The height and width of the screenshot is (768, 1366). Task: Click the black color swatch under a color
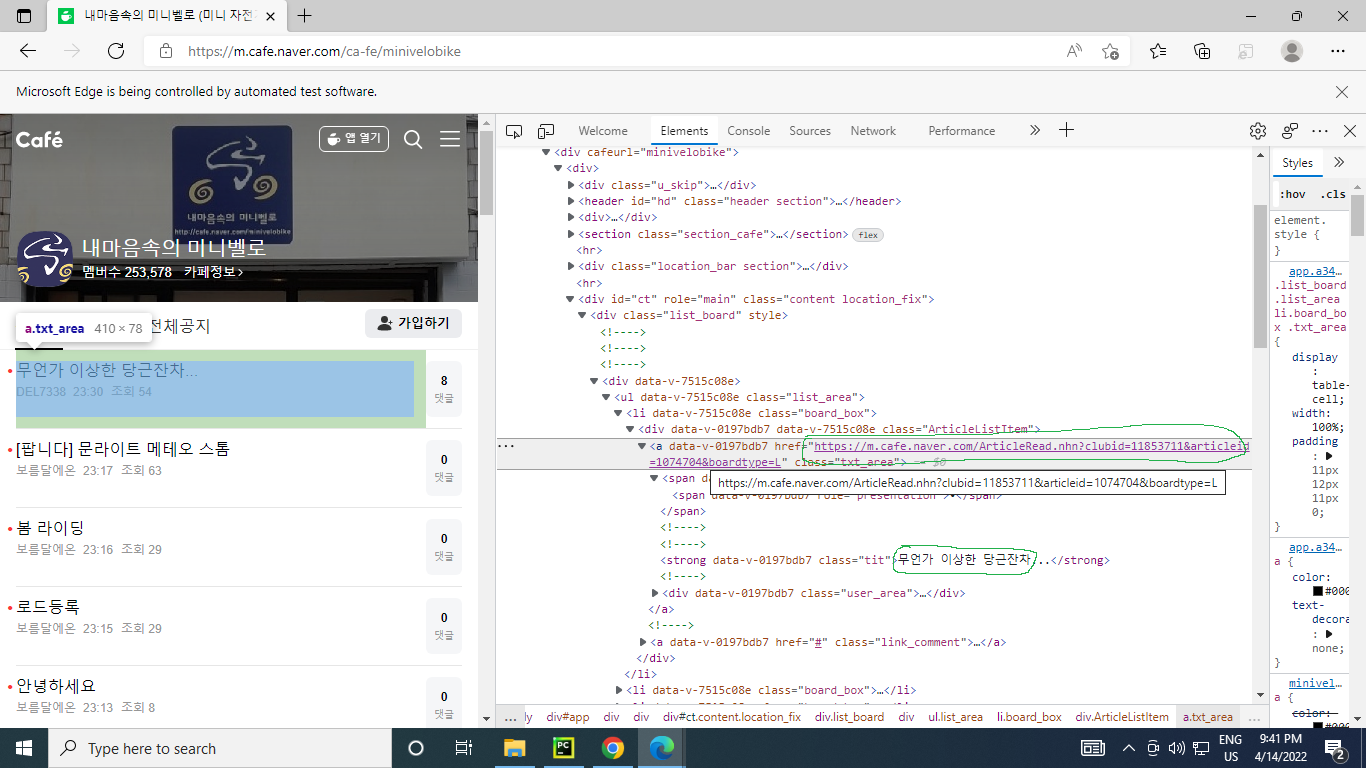1319,591
